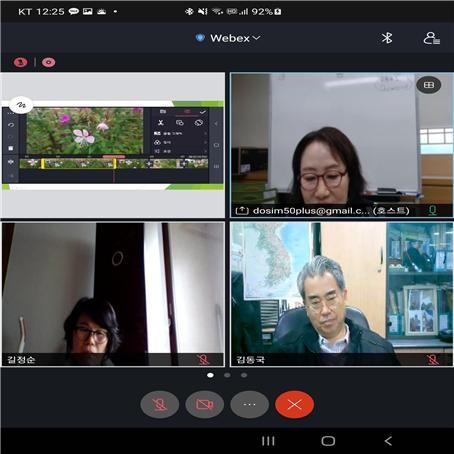This screenshot has width=454, height=454.
Task: Tap the red recording indicator icon
Action: [49, 62]
